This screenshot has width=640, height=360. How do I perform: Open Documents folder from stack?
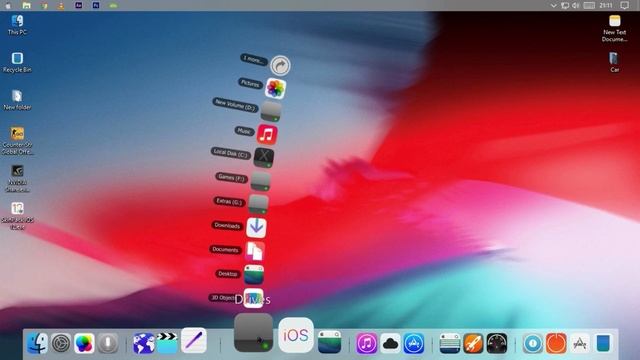click(255, 251)
